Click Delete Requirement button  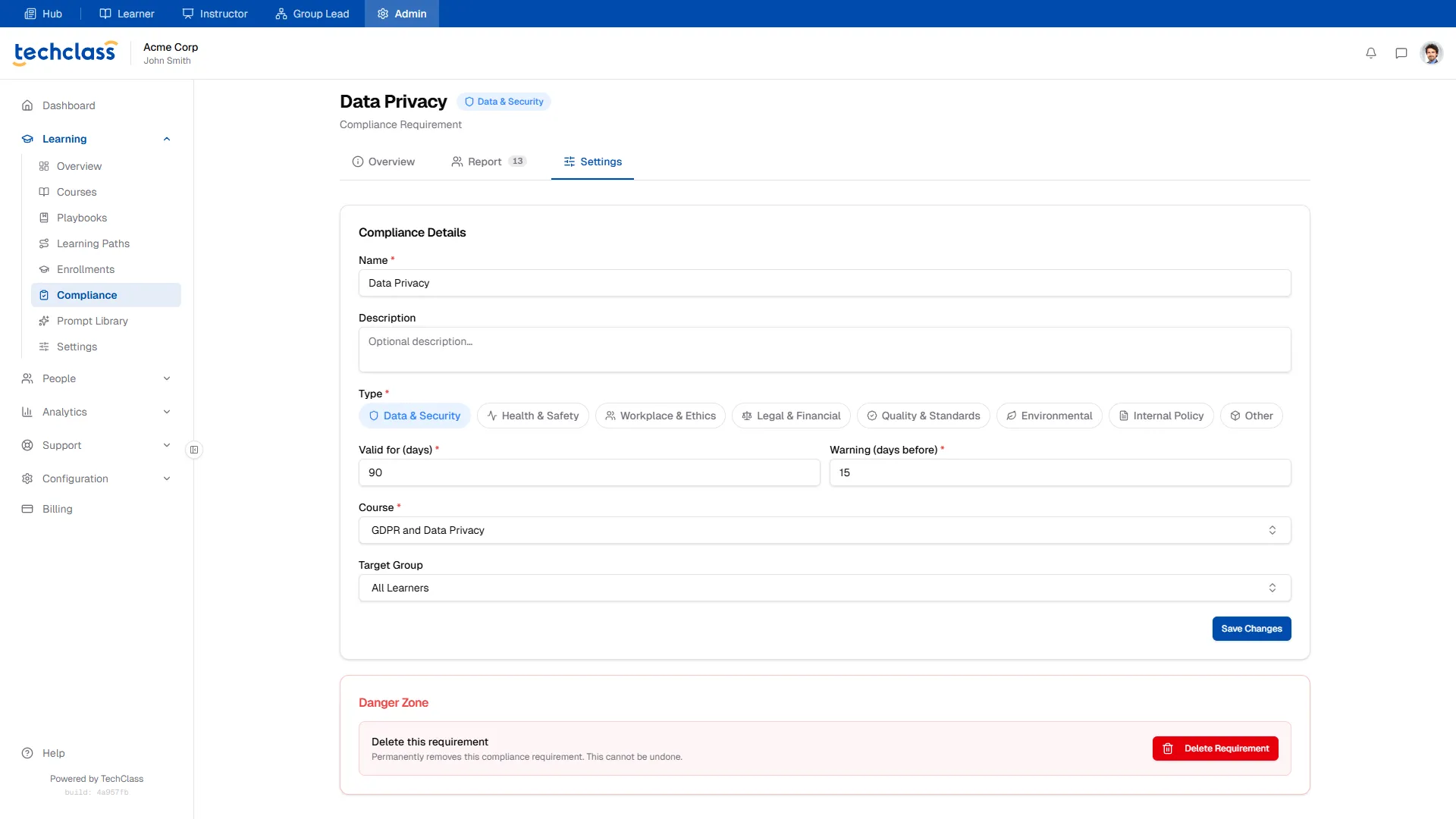(1215, 748)
